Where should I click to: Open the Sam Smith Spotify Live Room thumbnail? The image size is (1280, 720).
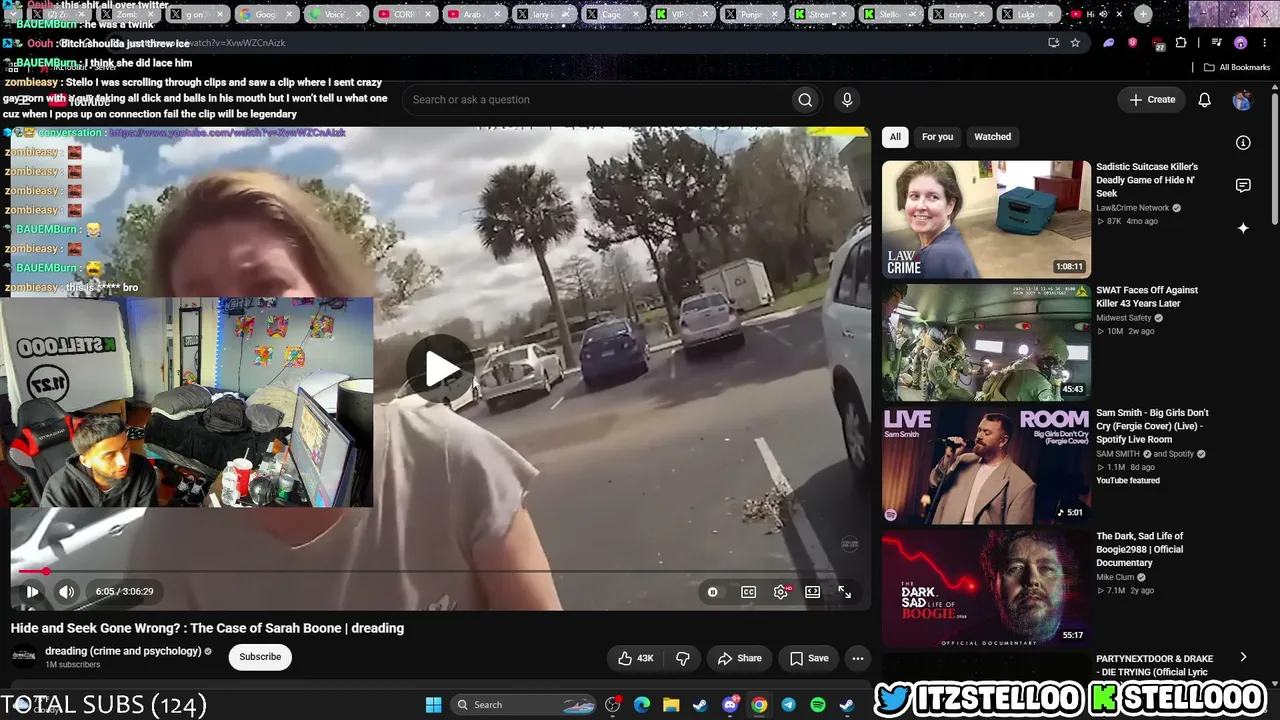[x=986, y=465]
